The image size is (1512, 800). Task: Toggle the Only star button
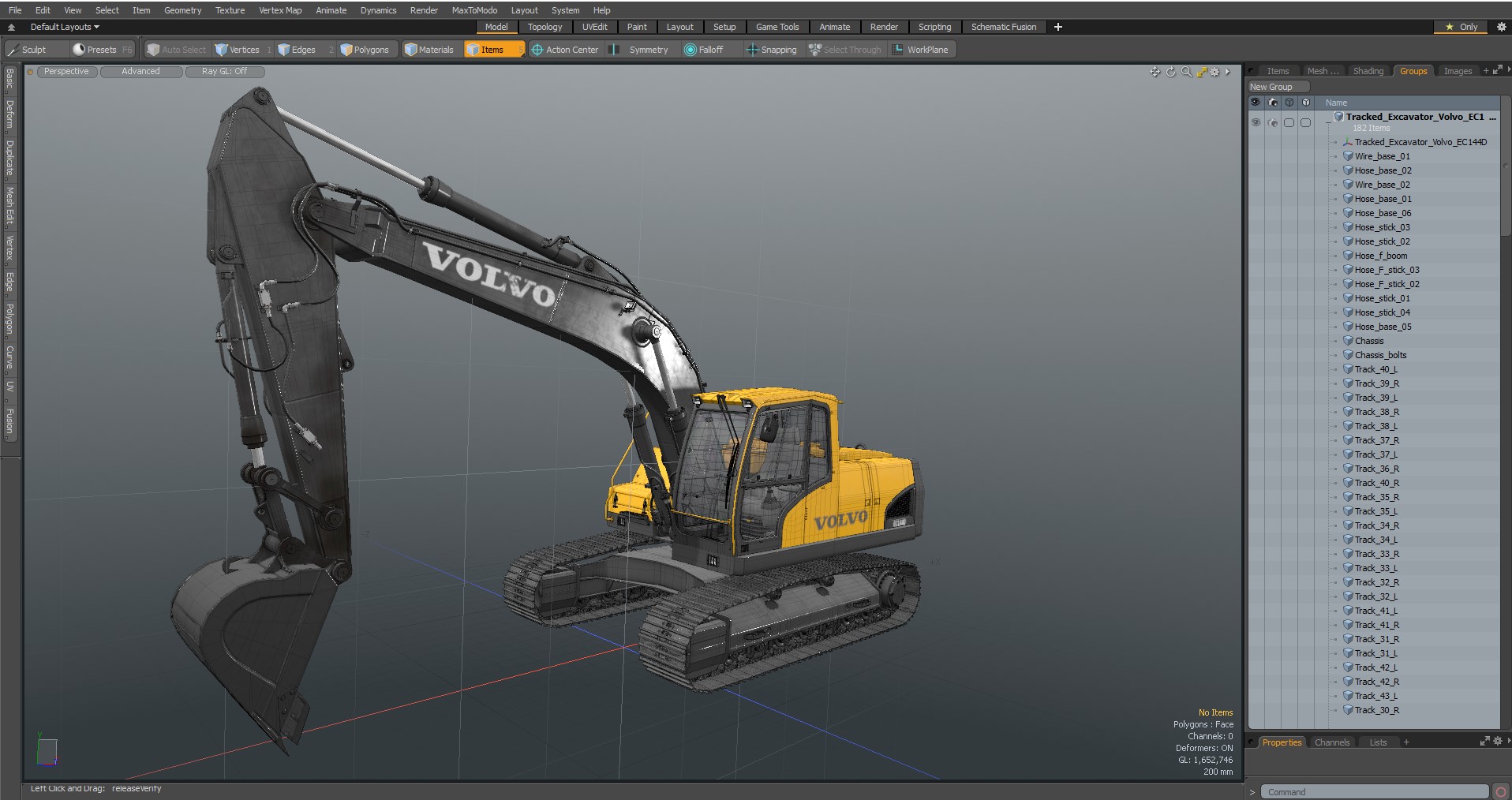pos(1461,27)
